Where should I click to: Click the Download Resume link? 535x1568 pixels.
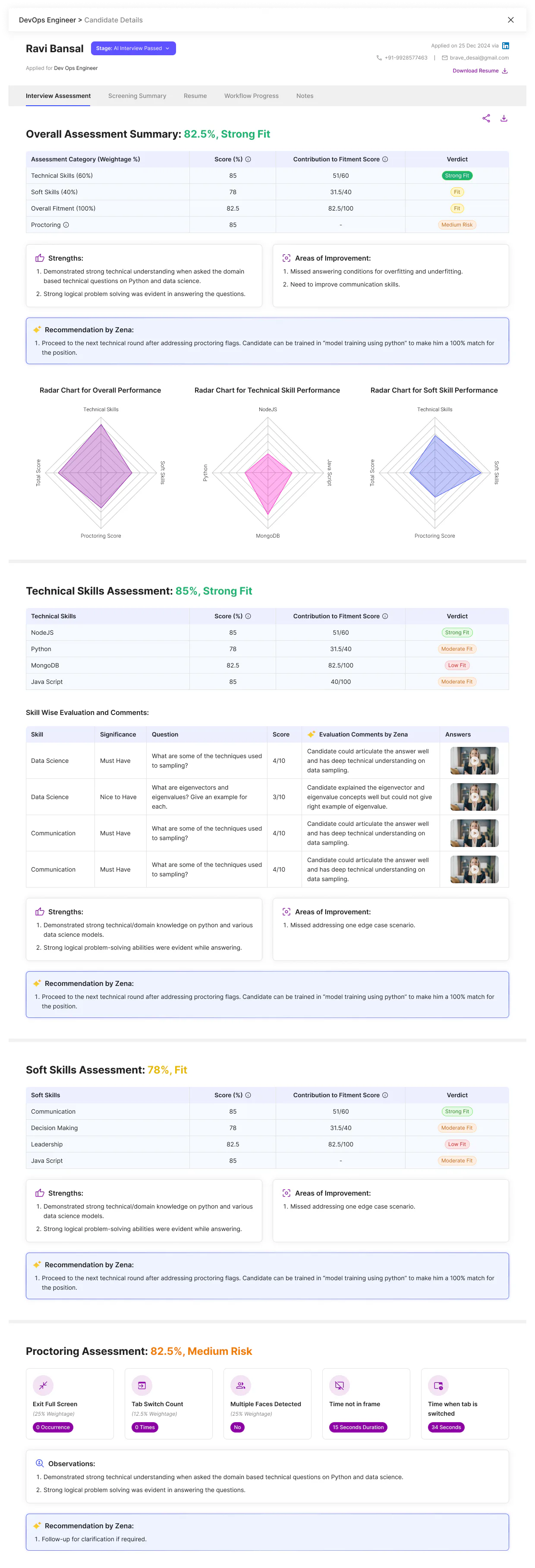475,71
